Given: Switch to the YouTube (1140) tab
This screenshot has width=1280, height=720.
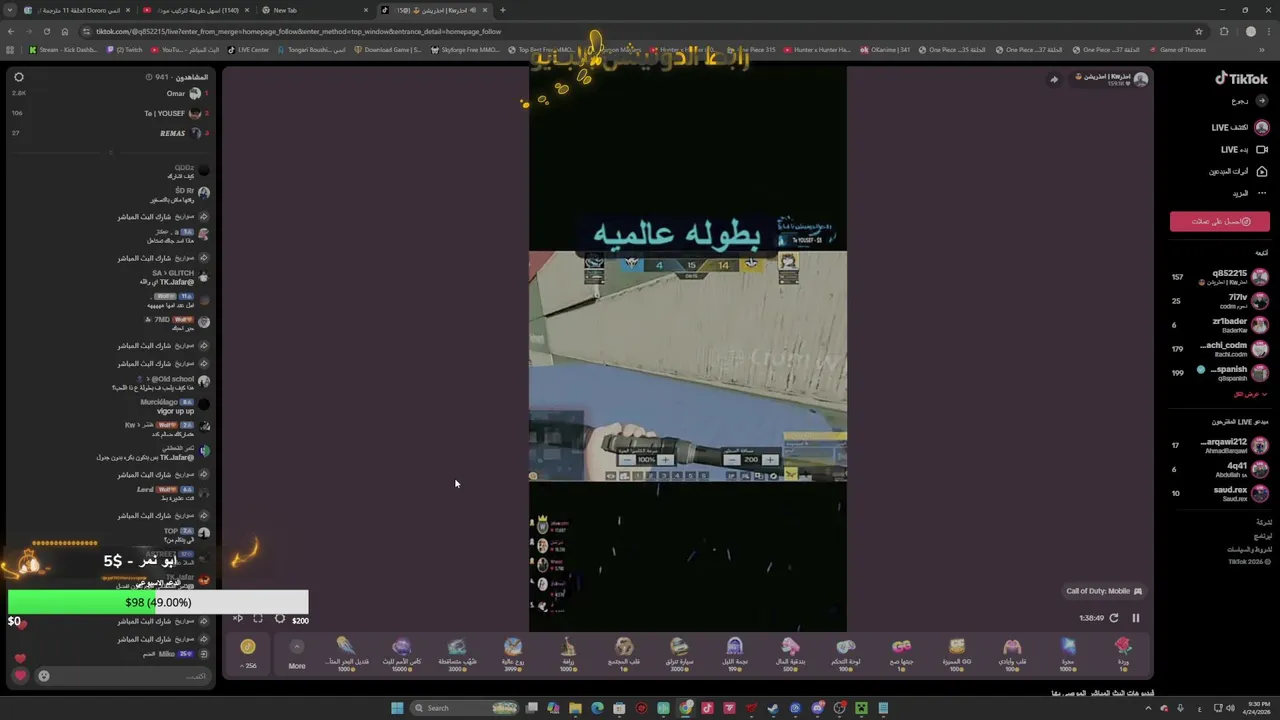Looking at the screenshot, I should (x=194, y=10).
